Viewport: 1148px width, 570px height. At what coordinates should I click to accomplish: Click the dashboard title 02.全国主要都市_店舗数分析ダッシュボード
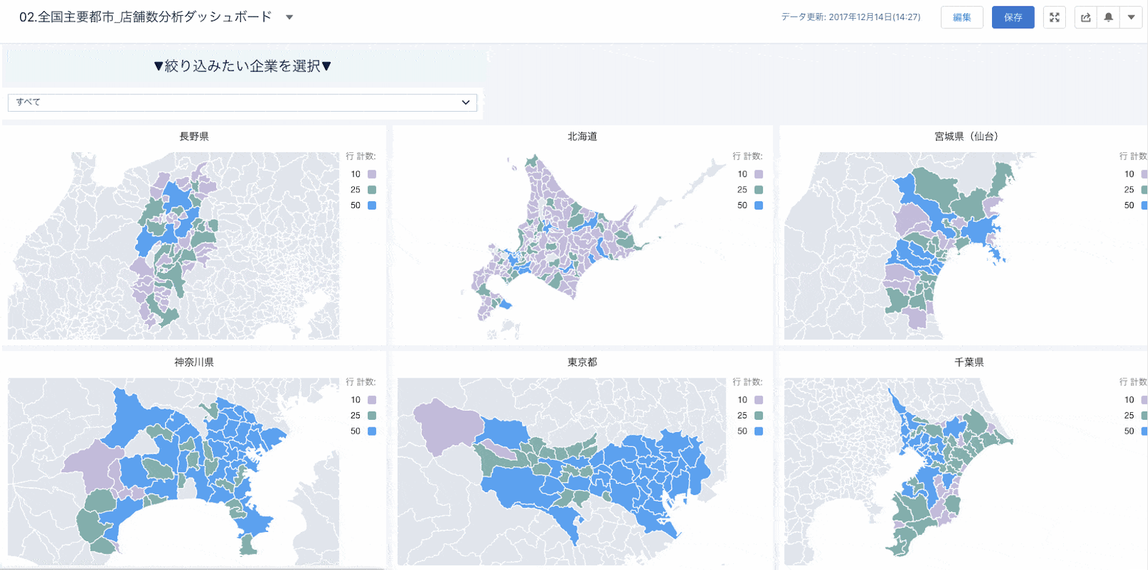coord(146,18)
